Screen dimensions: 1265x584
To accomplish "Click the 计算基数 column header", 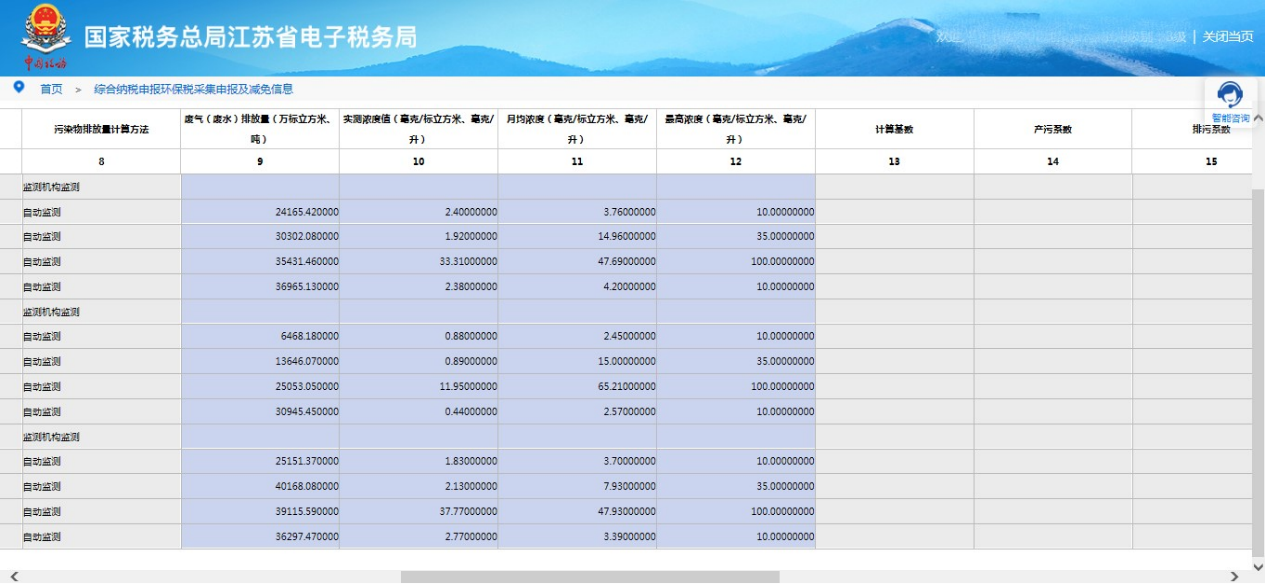I will [894, 130].
